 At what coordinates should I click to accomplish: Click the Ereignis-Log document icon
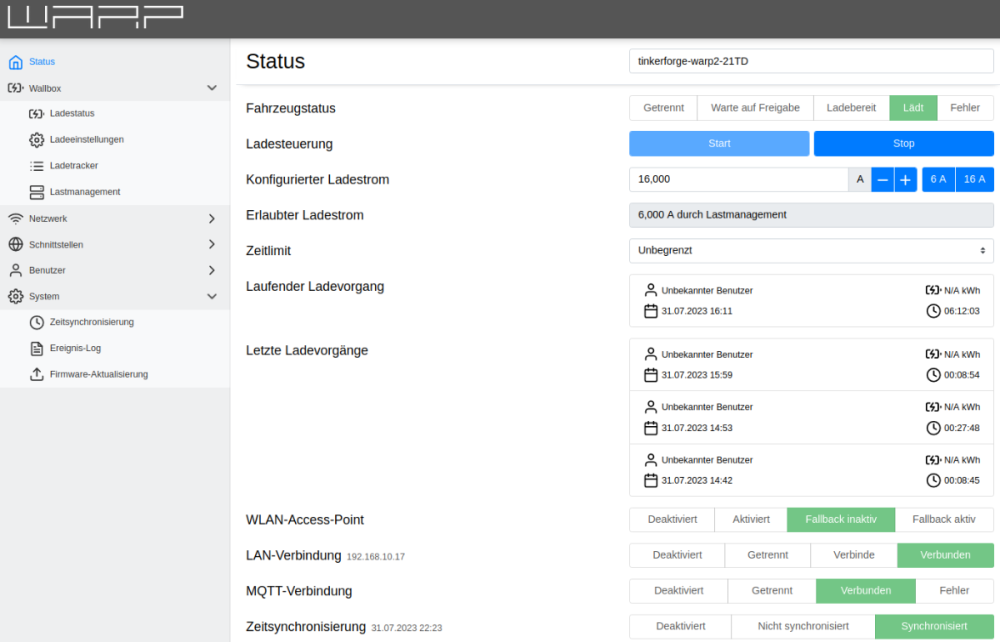tap(37, 348)
